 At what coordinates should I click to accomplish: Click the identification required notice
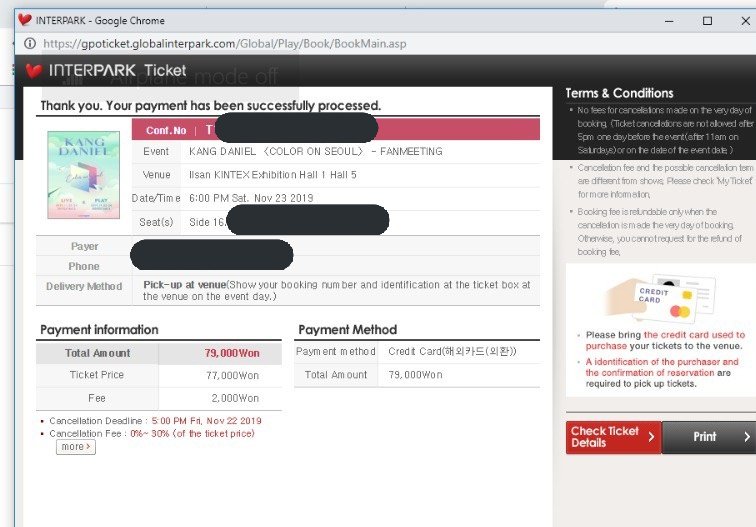(x=662, y=373)
